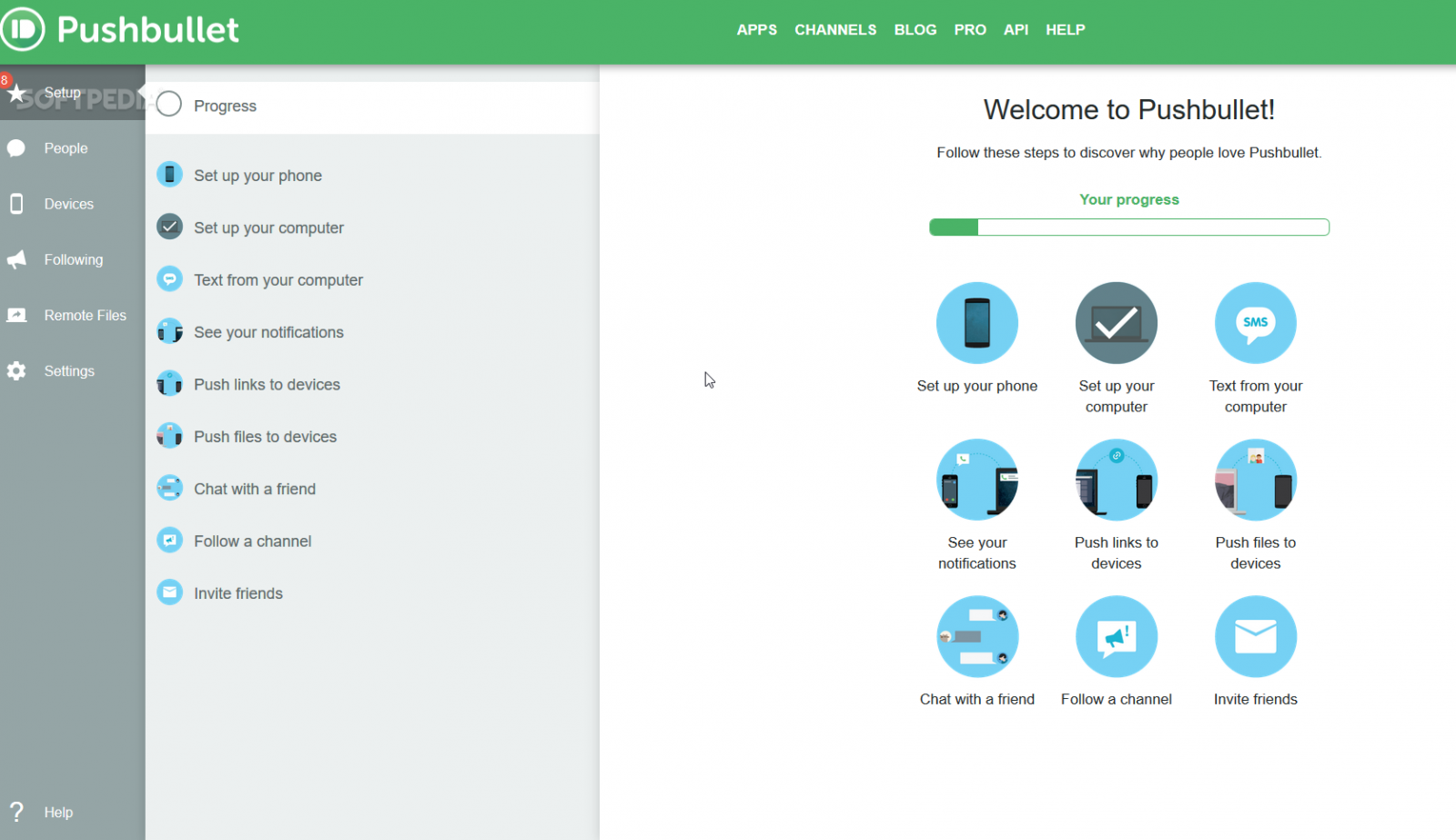Open the Devices phone icon in sidebar

[16, 204]
